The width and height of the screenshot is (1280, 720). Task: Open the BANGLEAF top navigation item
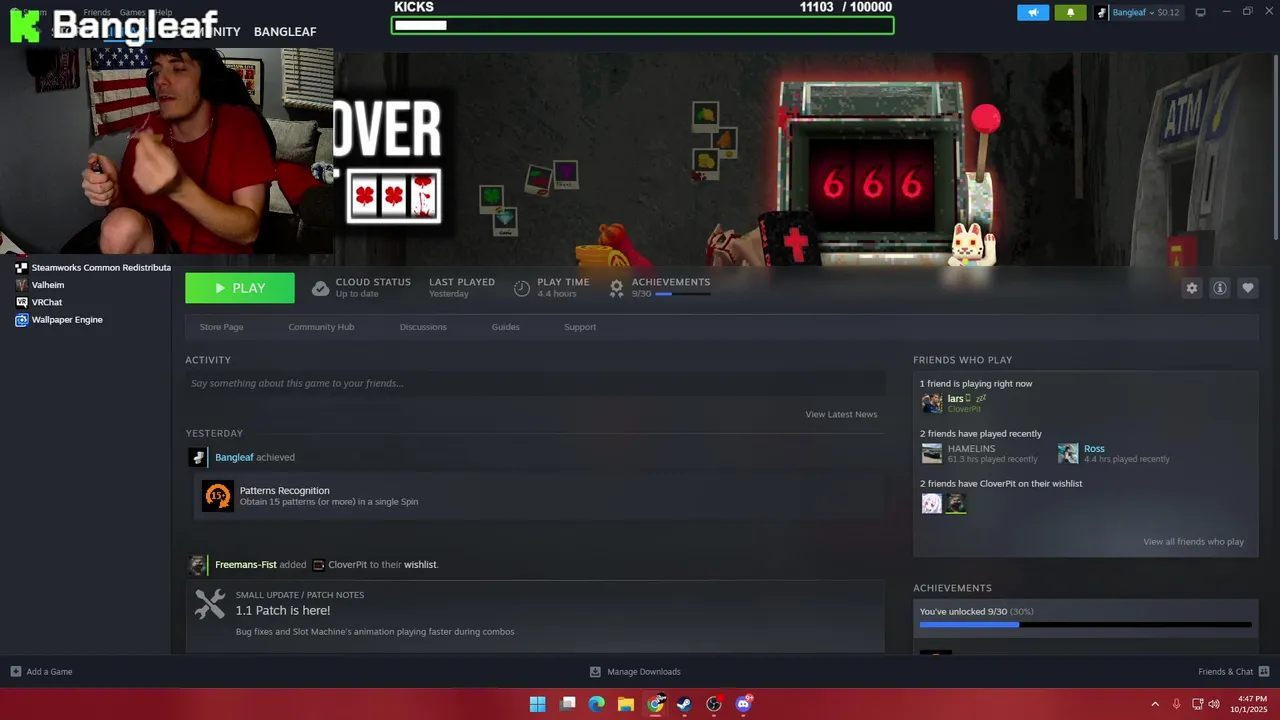pos(285,32)
